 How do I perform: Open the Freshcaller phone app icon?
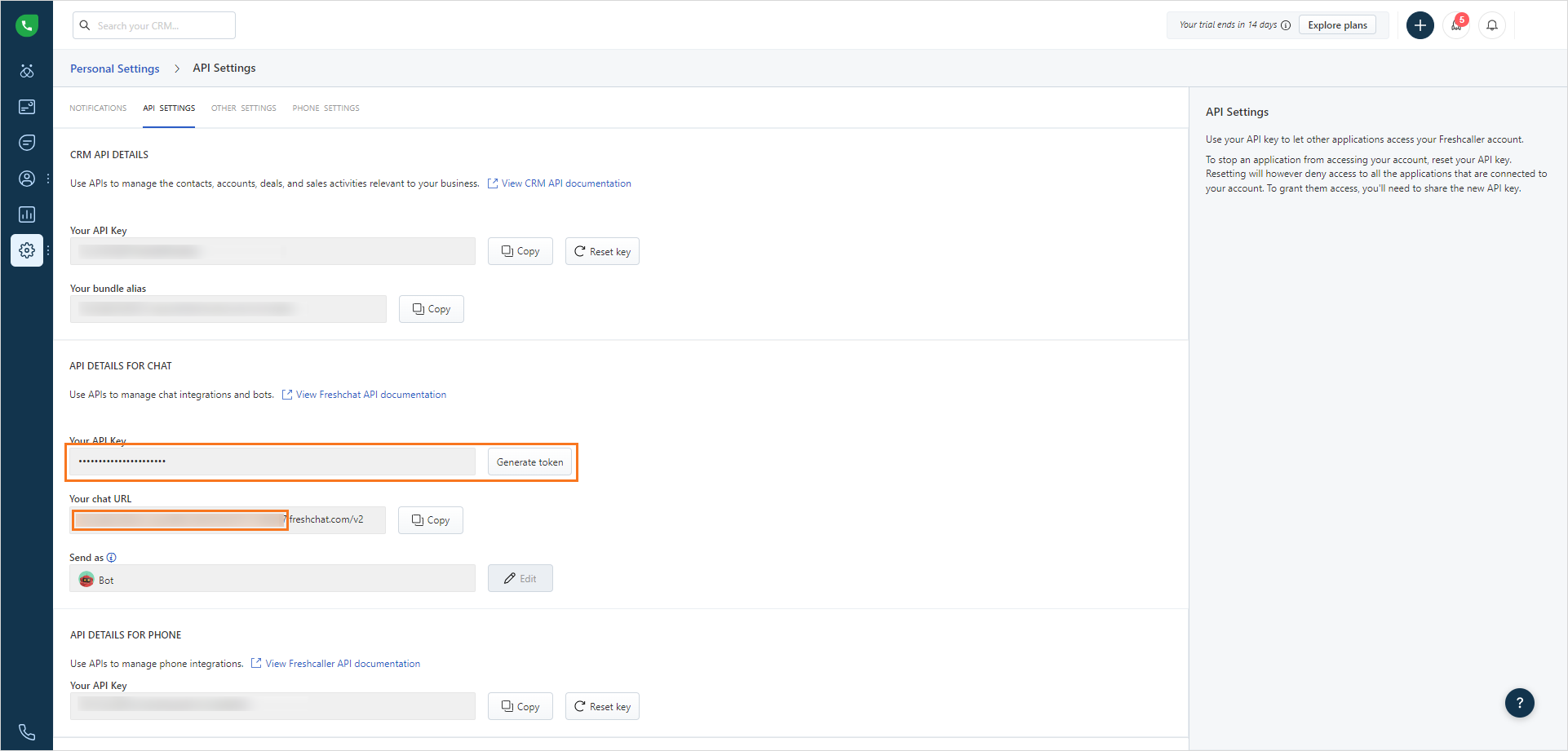pos(27,25)
